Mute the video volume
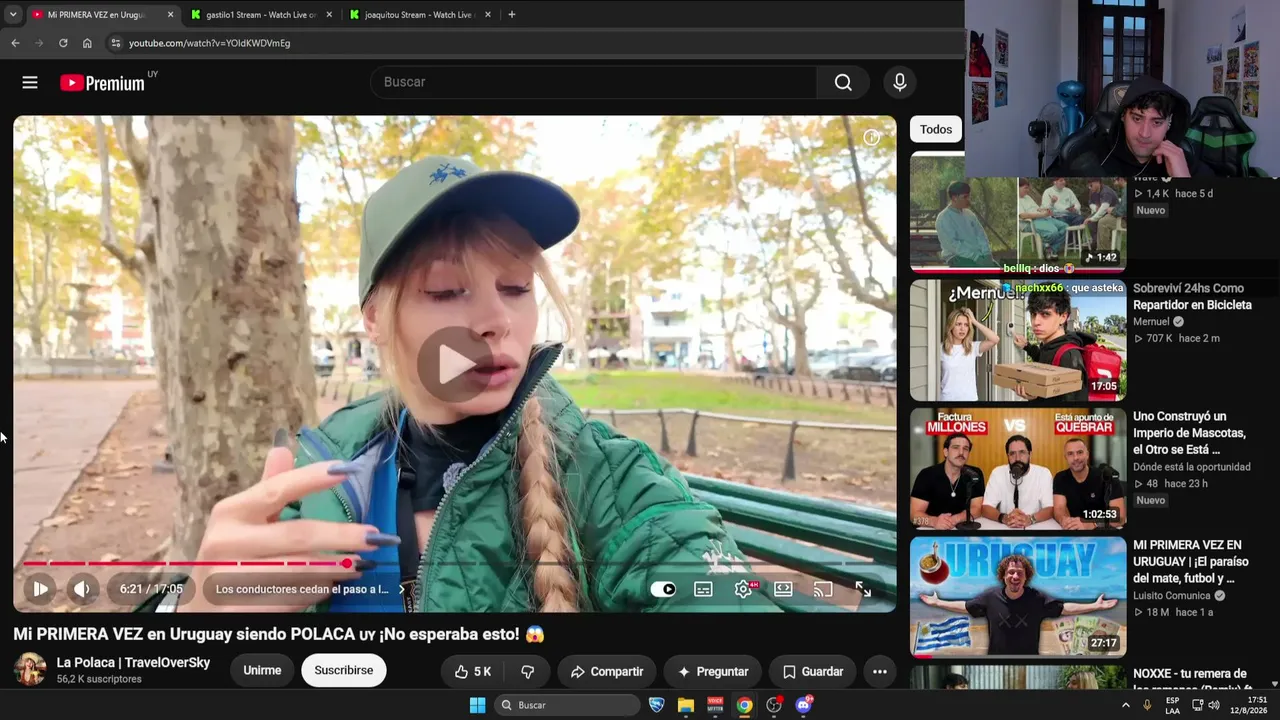Viewport: 1280px width, 720px height. 82,589
